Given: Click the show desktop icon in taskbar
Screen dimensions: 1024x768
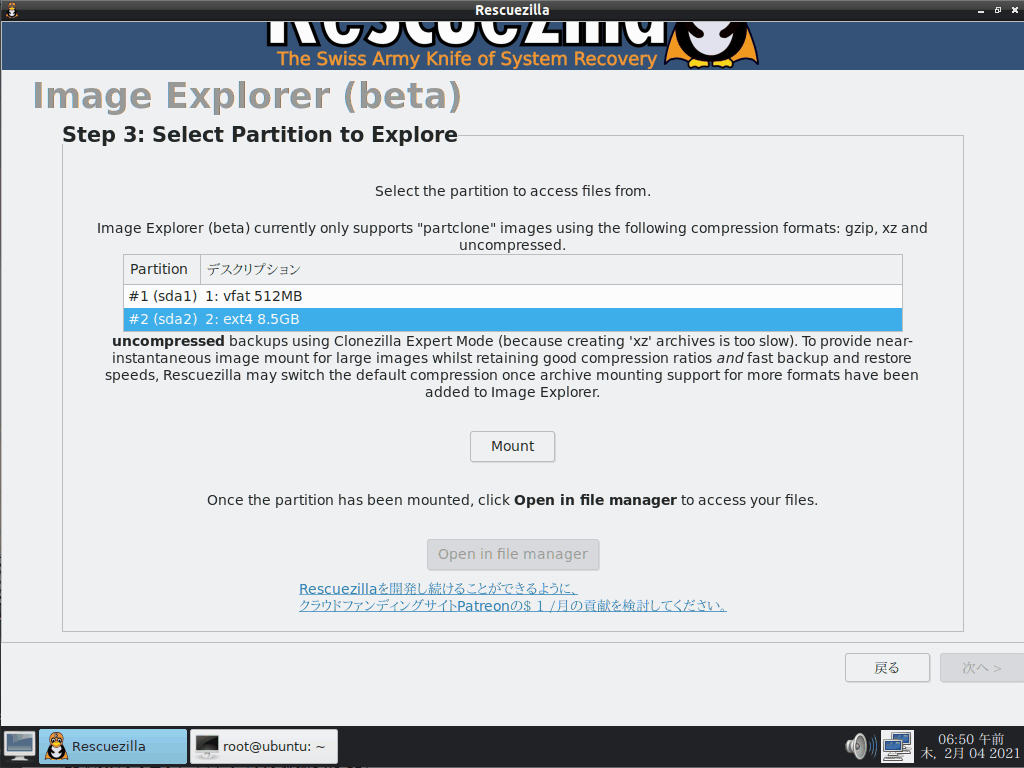Looking at the screenshot, I should click(x=20, y=746).
